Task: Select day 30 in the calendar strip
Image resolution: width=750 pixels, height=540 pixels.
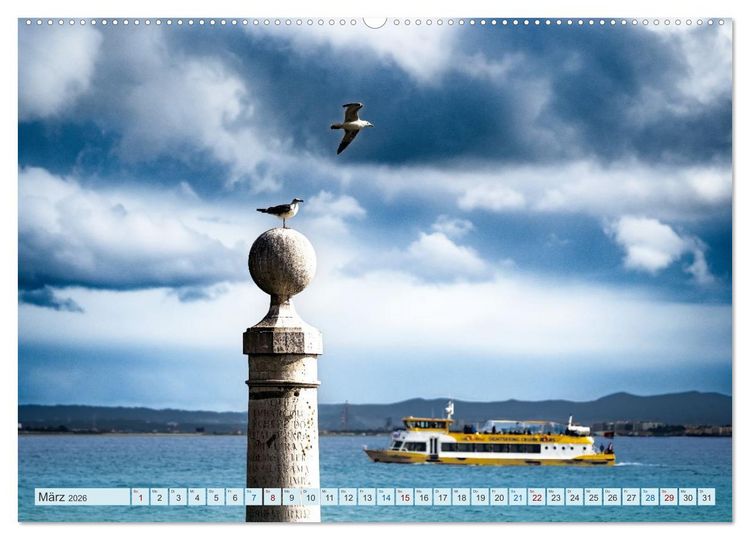Action: pos(688,497)
